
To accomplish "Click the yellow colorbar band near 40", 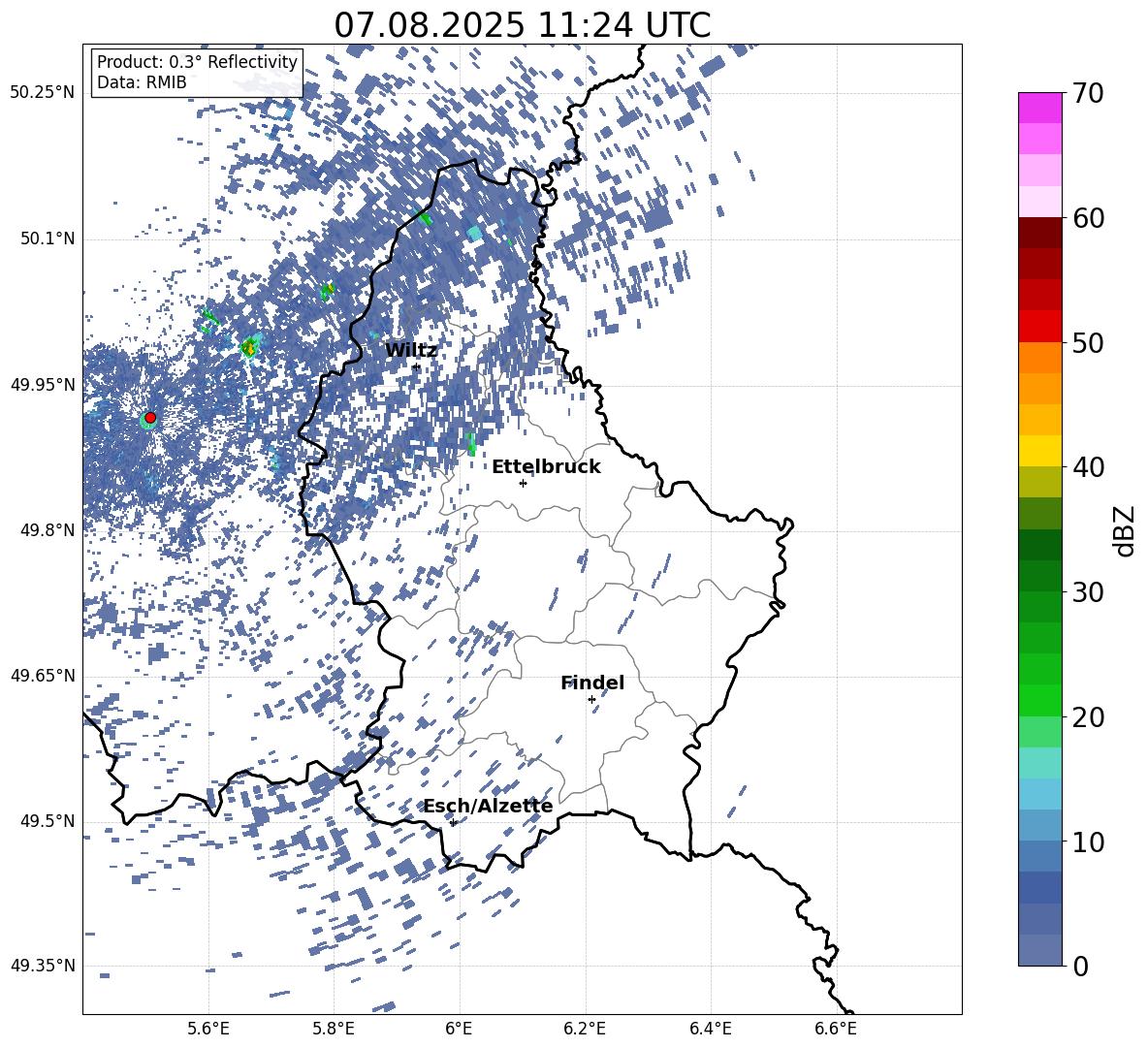I will [1040, 451].
